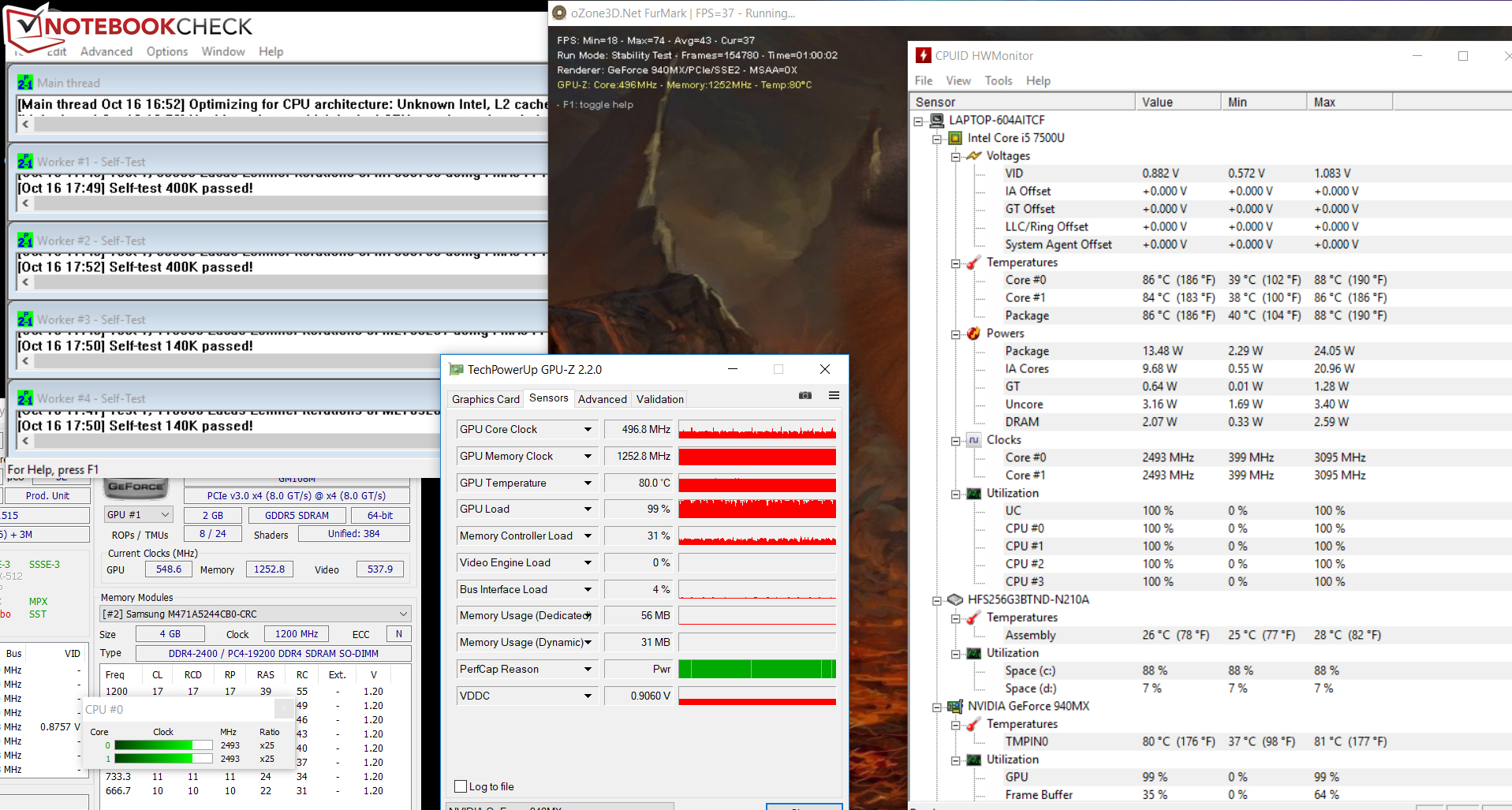This screenshot has height=810, width=1512.
Task: Switch to the Graphics Card tab in GPU-Z
Action: (485, 399)
